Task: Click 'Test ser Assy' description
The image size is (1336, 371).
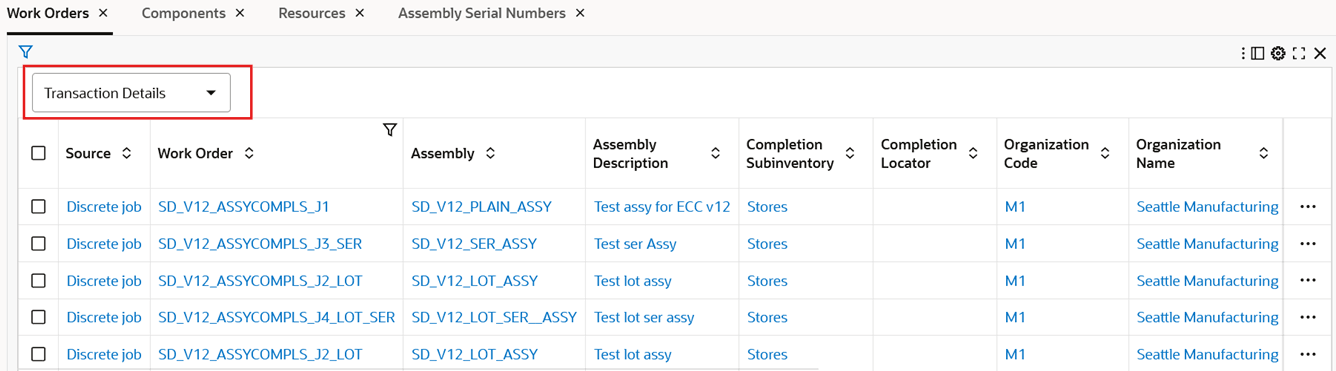Action: point(635,244)
